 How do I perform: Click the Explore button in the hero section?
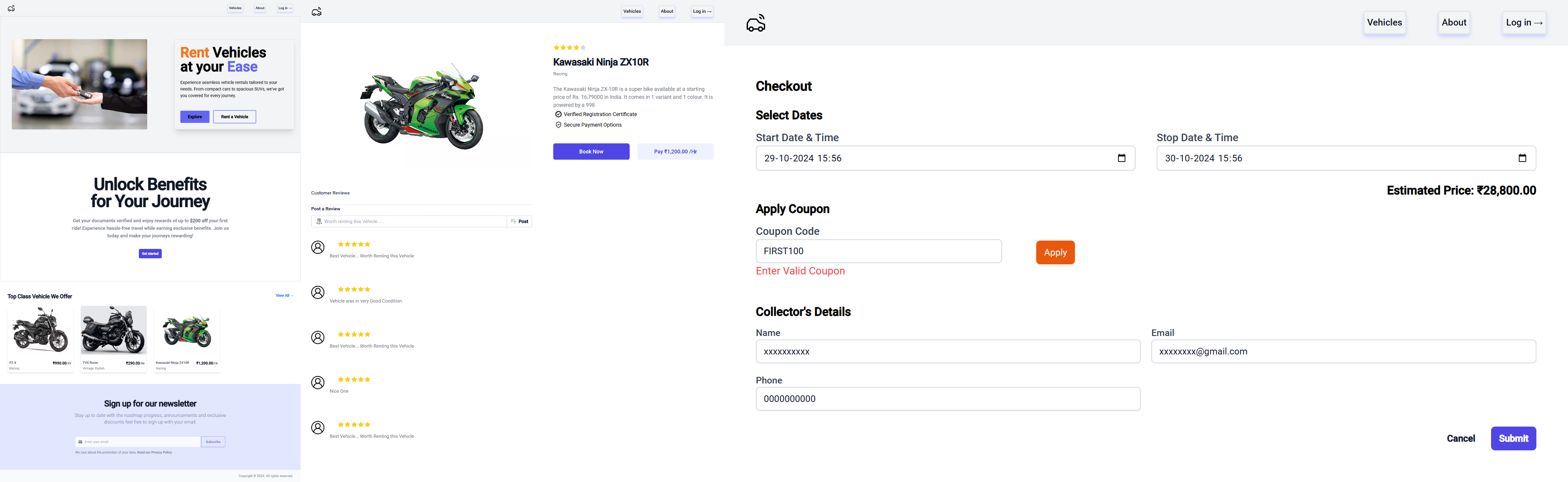tap(195, 117)
